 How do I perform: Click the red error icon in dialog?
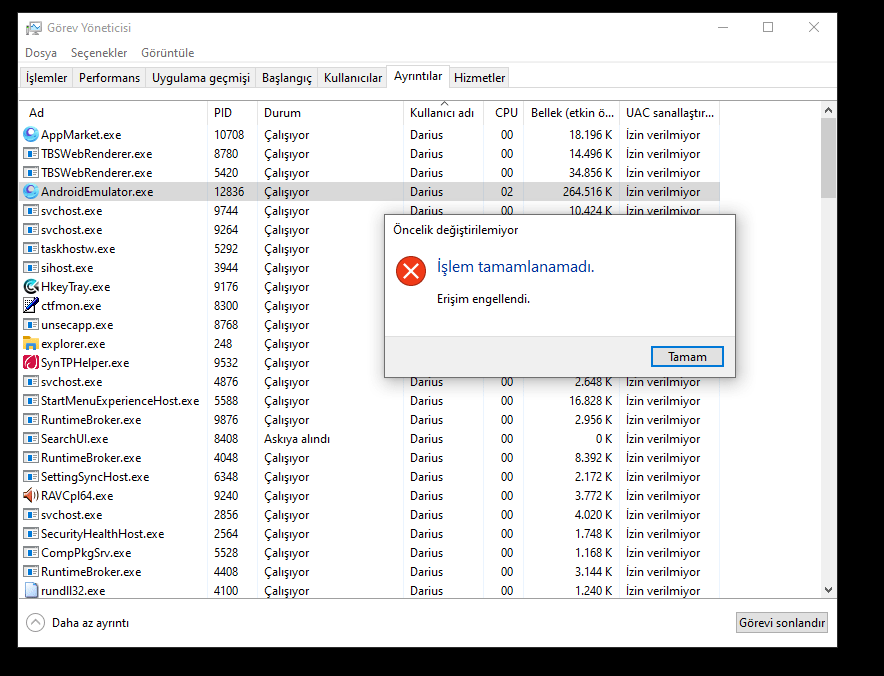(x=411, y=271)
